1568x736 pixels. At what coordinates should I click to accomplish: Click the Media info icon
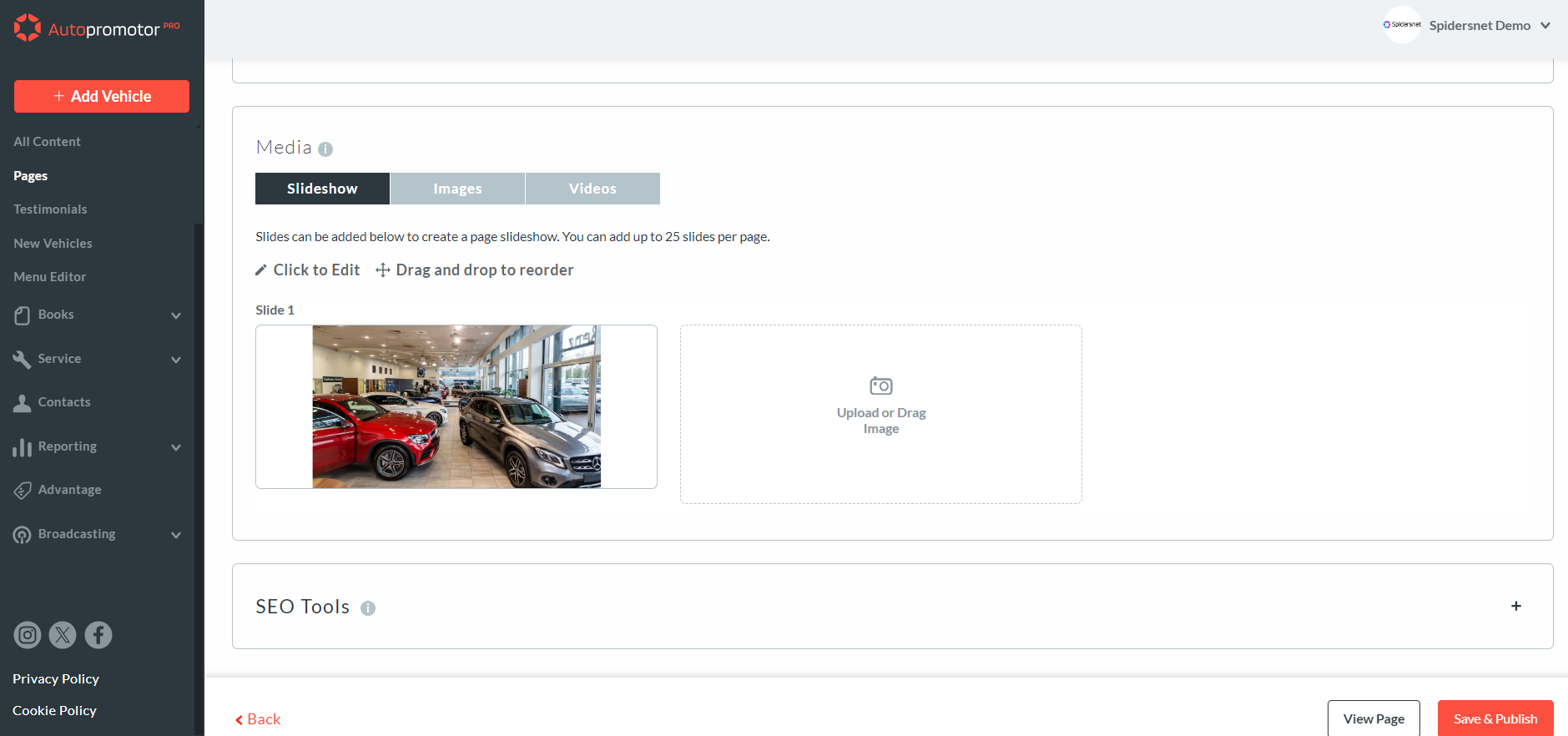[x=325, y=149]
